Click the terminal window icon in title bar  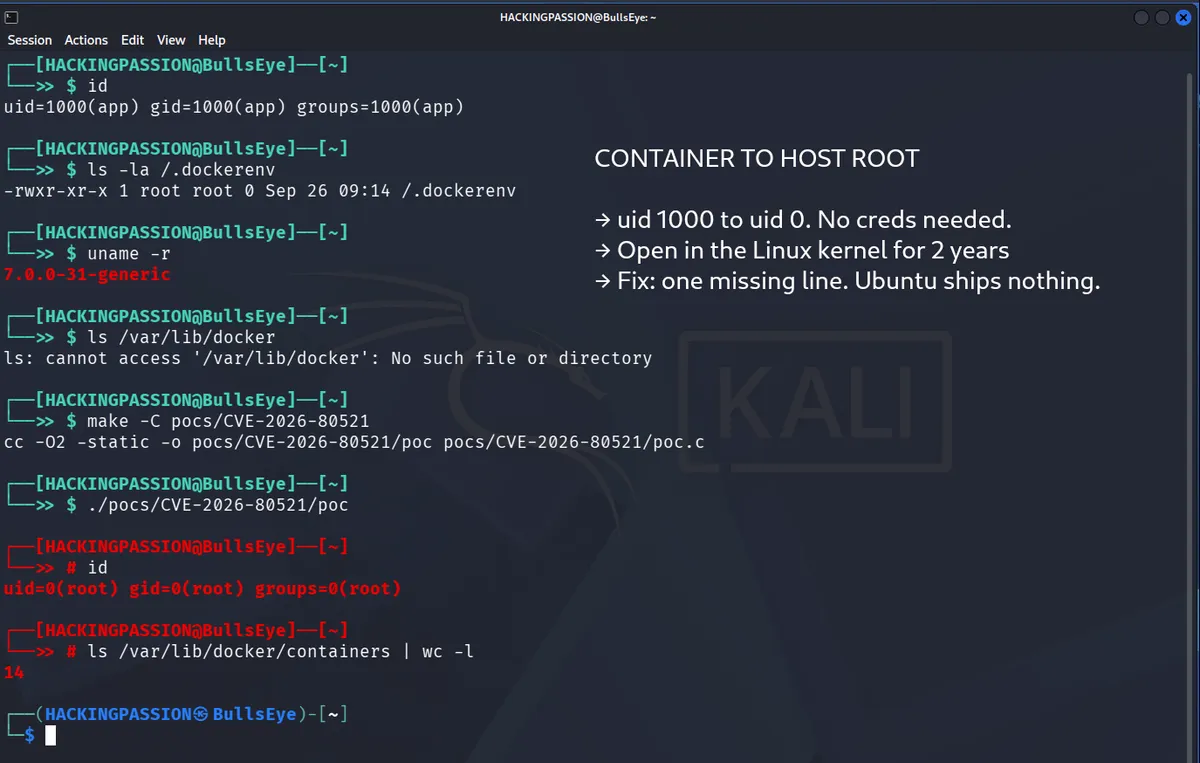coord(10,17)
